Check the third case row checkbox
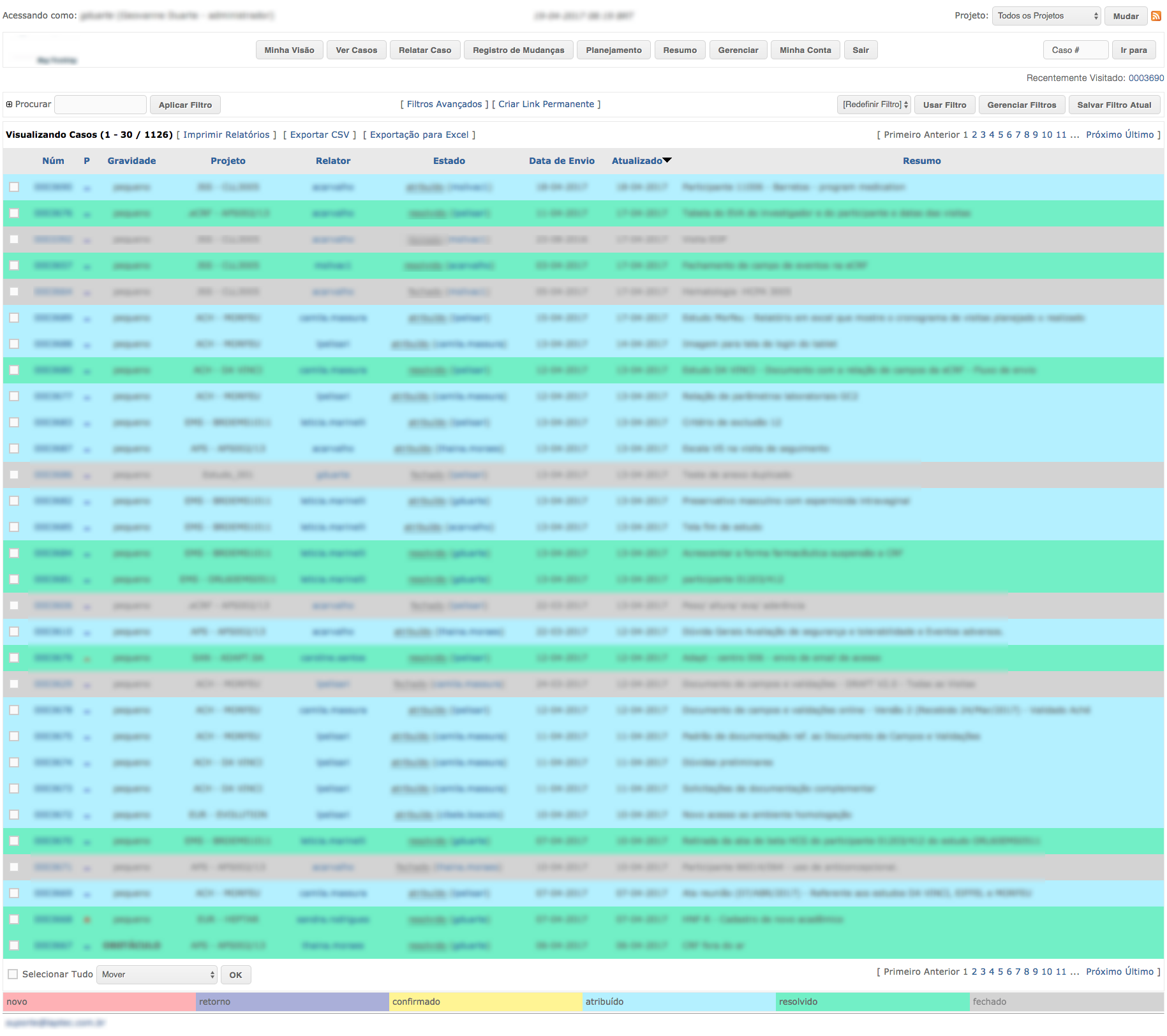This screenshot has width=1167, height=1036. pos(14,239)
